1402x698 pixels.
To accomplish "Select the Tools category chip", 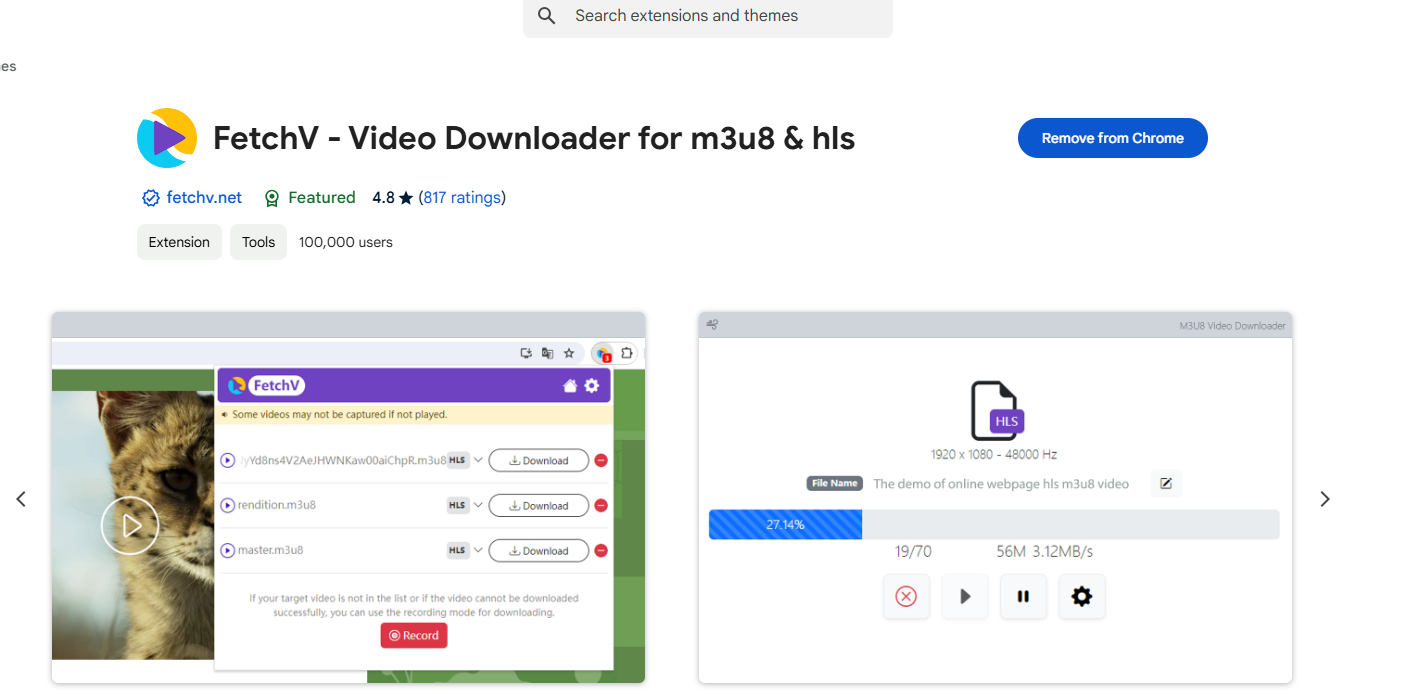I will [258, 242].
